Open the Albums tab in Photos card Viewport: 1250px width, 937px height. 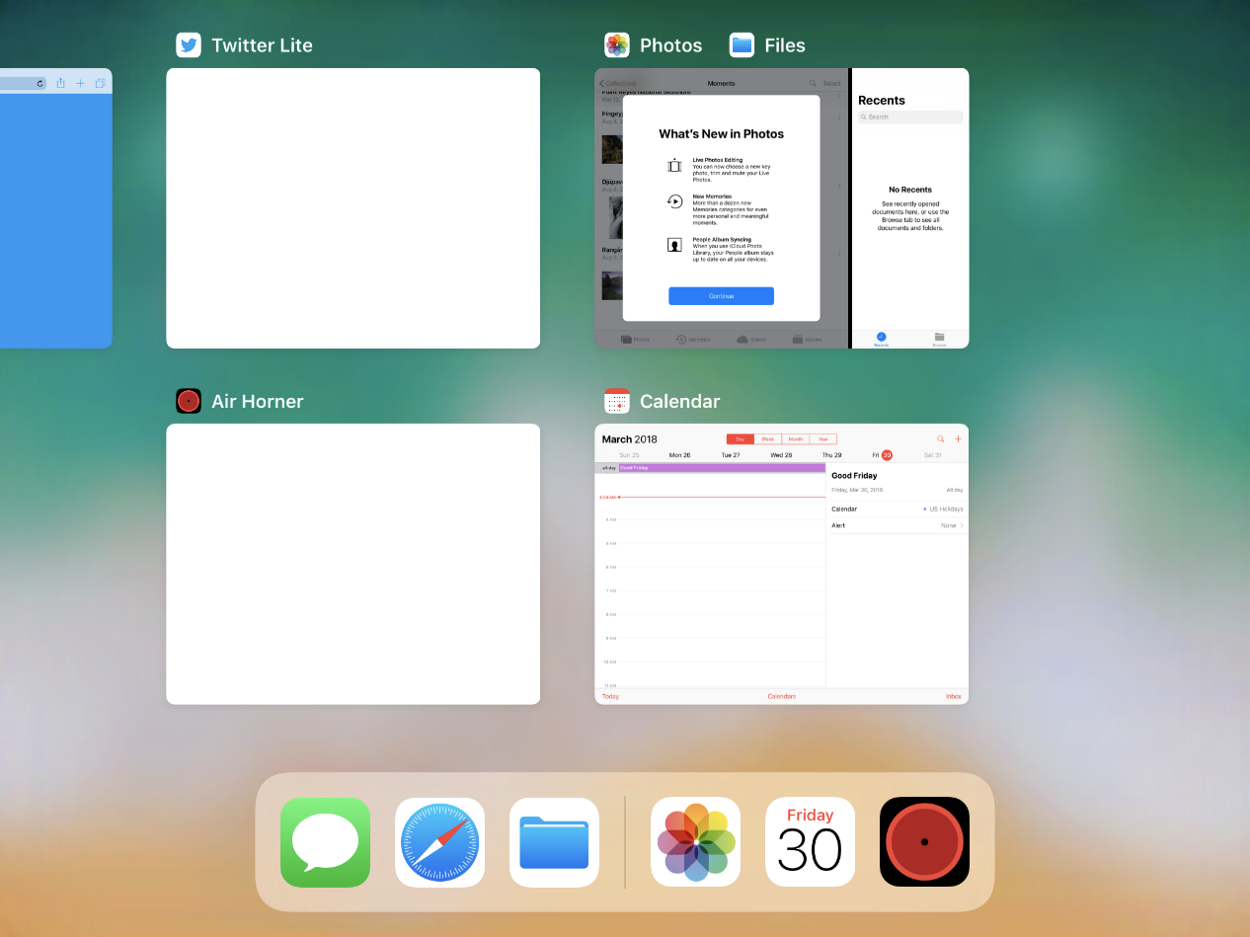point(807,339)
